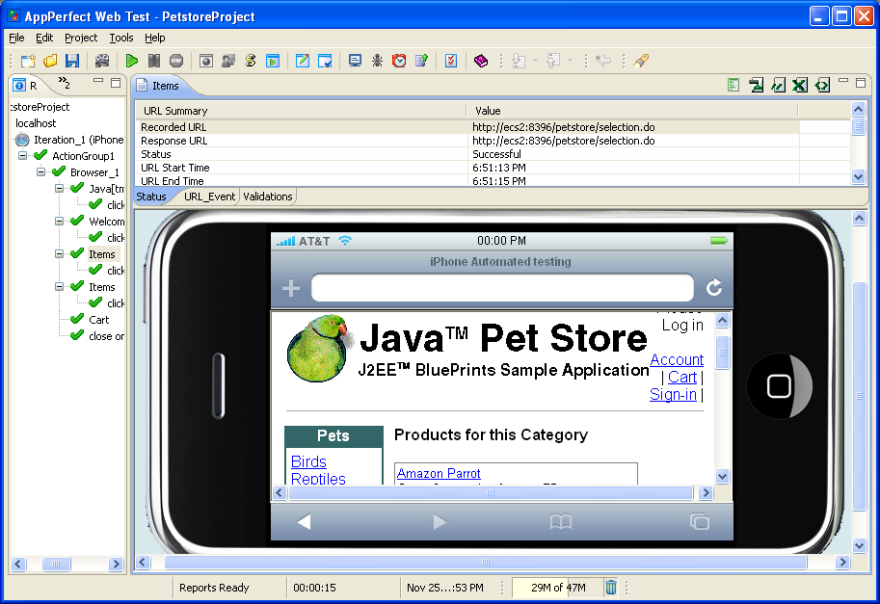Open the Help menu
The image size is (880, 604).
tap(155, 38)
